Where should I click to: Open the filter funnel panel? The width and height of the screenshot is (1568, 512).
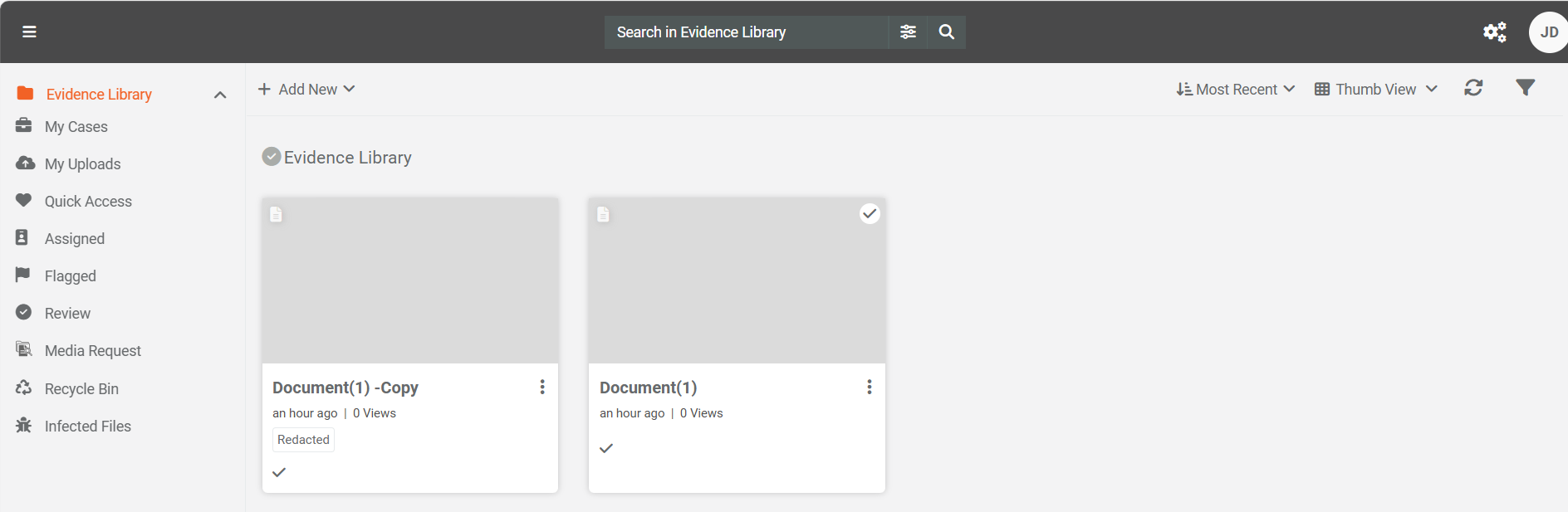tap(1525, 88)
